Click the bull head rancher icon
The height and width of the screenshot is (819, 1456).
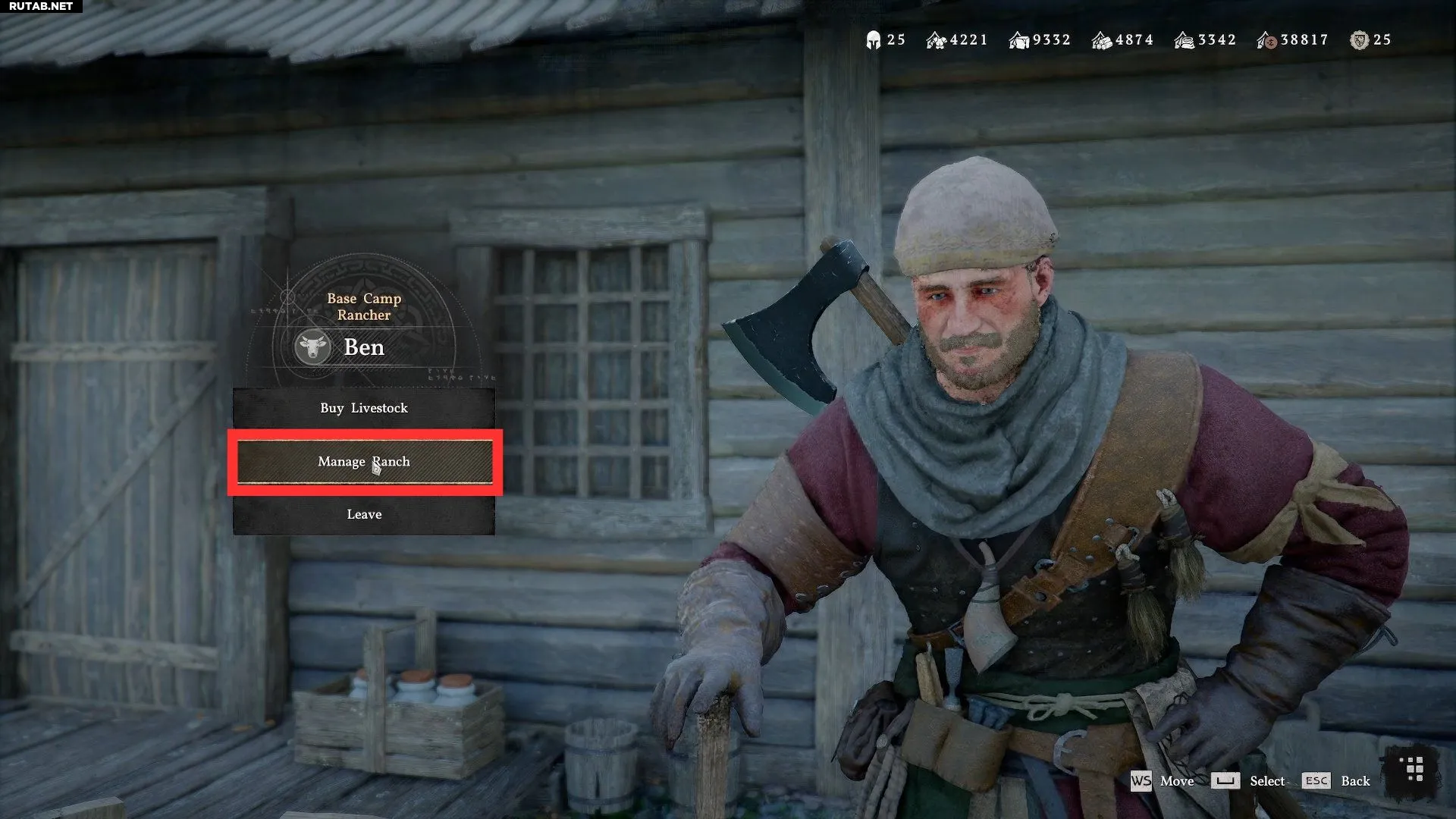312,347
